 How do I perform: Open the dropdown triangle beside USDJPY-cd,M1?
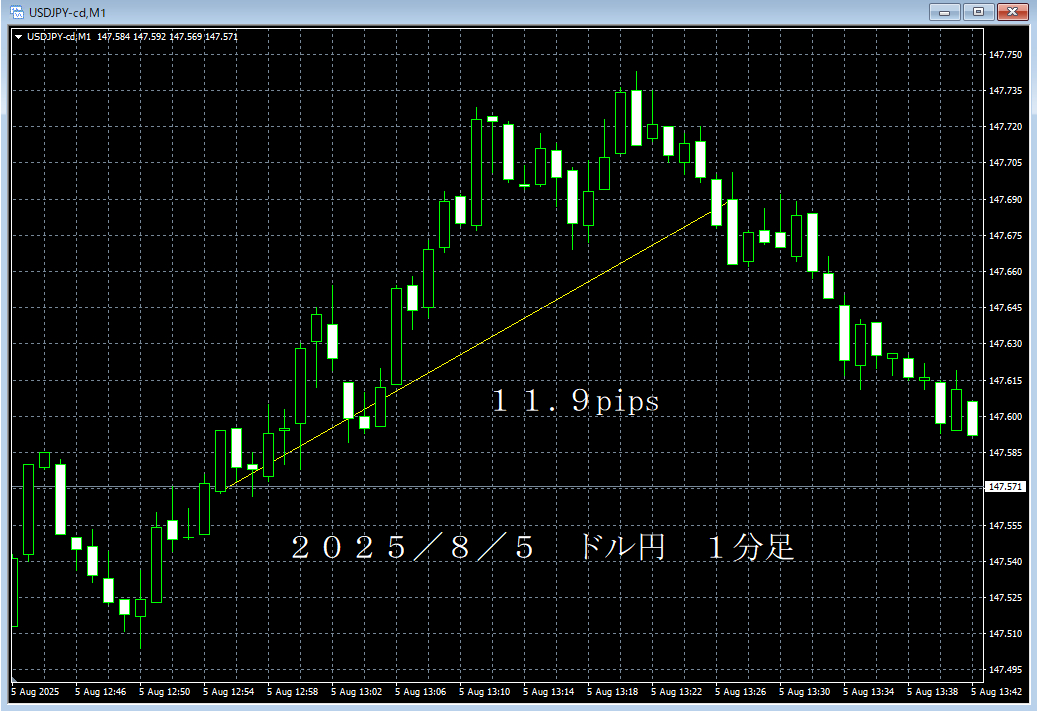tap(19, 37)
